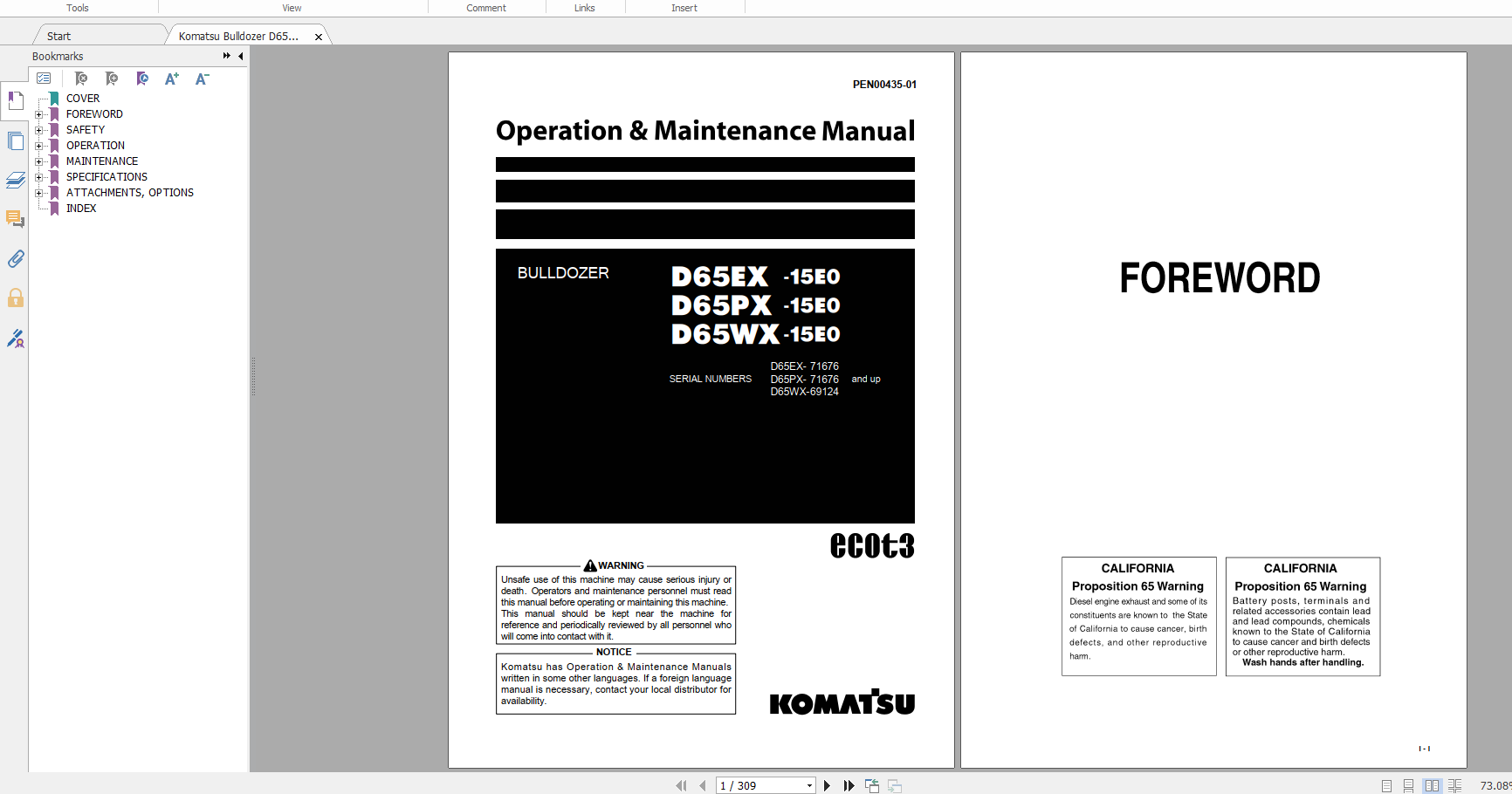Open the Security lock panel

click(15, 298)
